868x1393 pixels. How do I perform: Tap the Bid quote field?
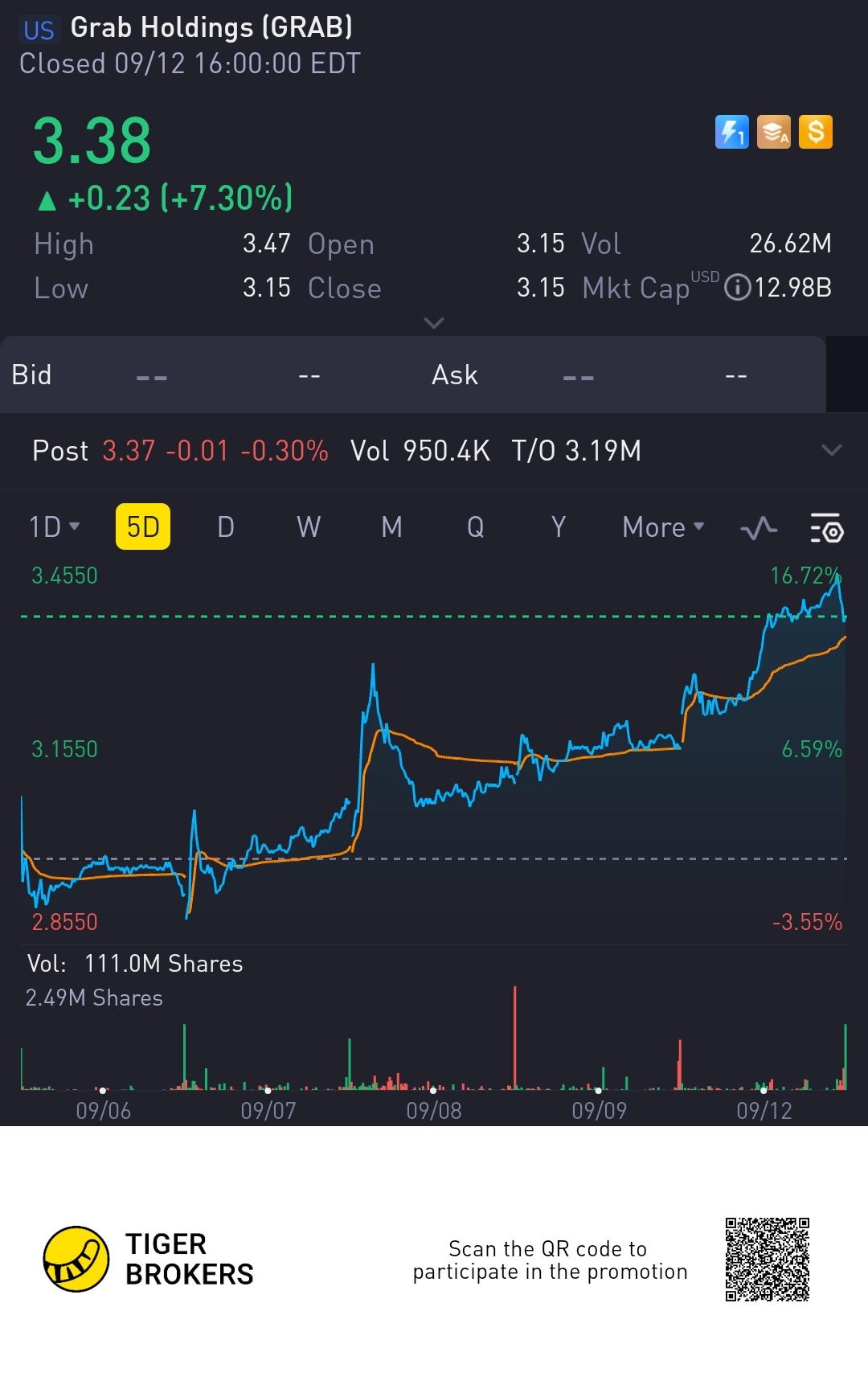pyautogui.click(x=32, y=375)
